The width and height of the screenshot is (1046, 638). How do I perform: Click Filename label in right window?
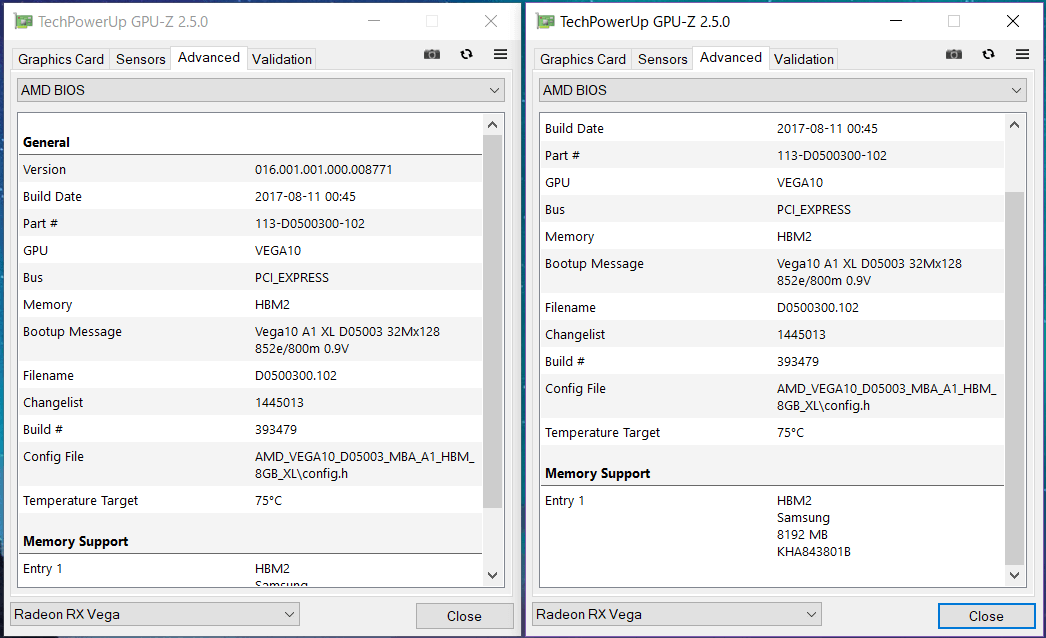click(x=570, y=308)
